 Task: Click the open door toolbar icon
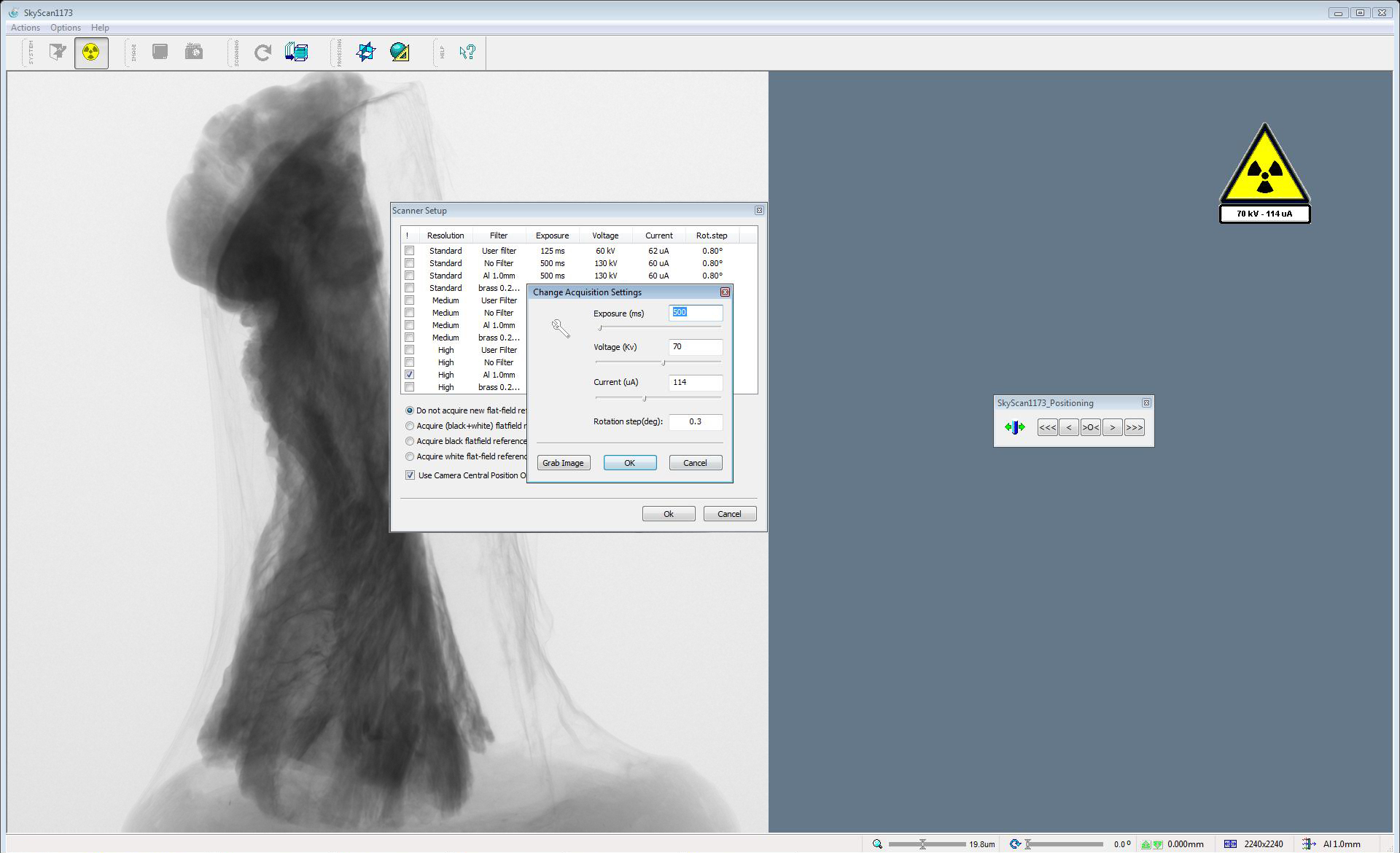point(58,52)
